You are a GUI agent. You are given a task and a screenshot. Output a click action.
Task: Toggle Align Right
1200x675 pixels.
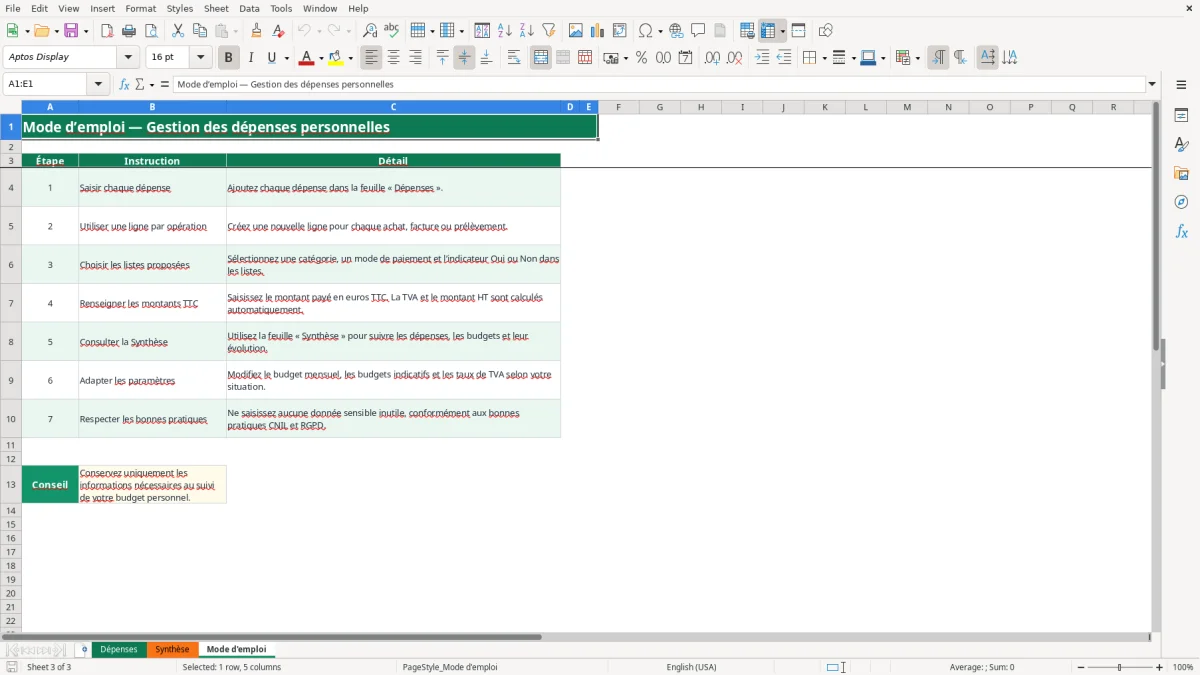(415, 58)
